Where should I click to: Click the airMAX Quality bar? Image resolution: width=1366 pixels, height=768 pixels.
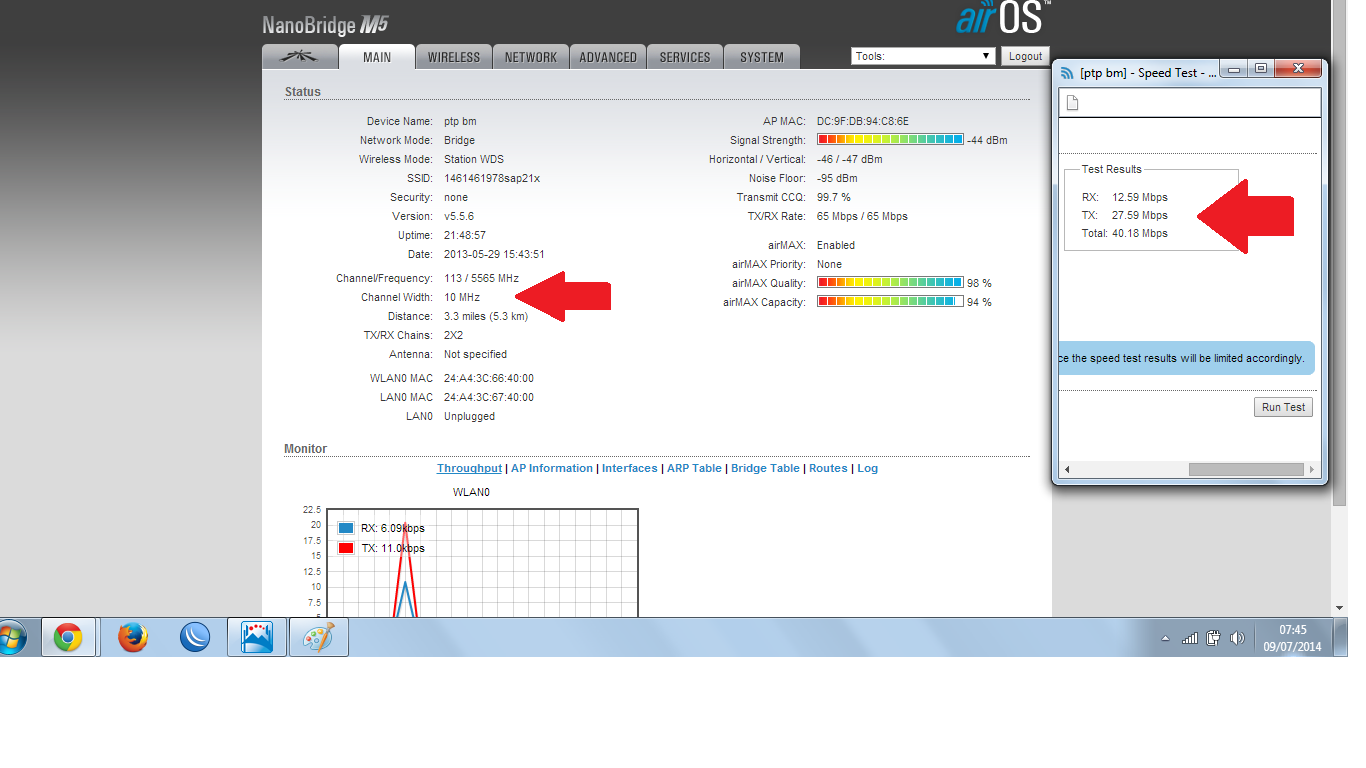890,283
